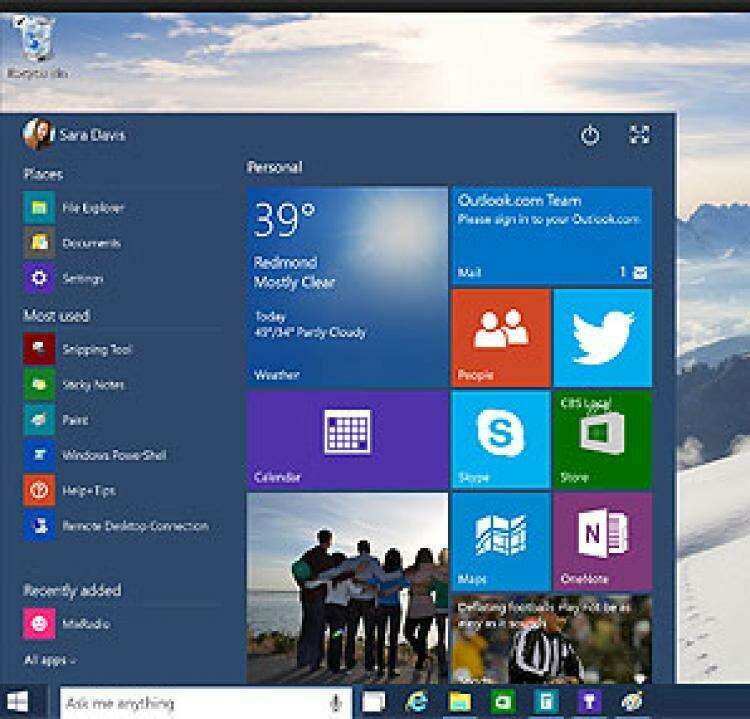Open the Photos tile with group picture
This screenshot has height=719, width=750.
click(x=348, y=588)
